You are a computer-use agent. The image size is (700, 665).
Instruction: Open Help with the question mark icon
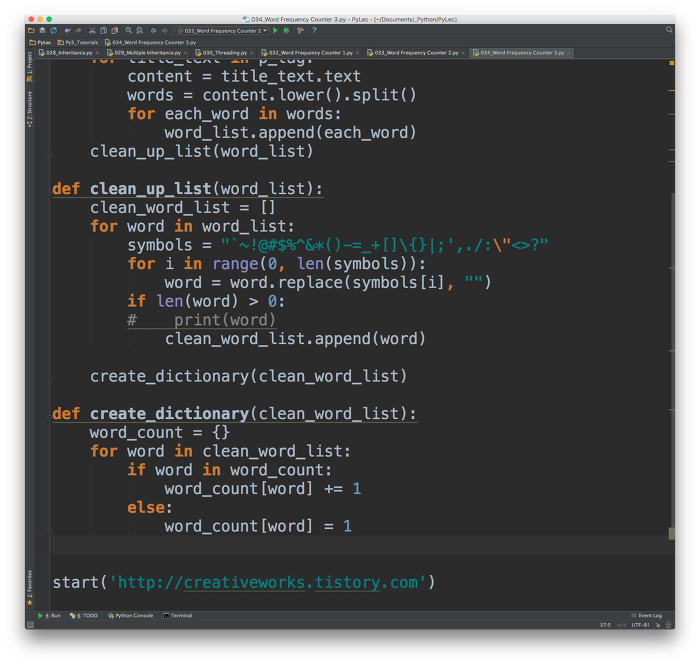(314, 30)
